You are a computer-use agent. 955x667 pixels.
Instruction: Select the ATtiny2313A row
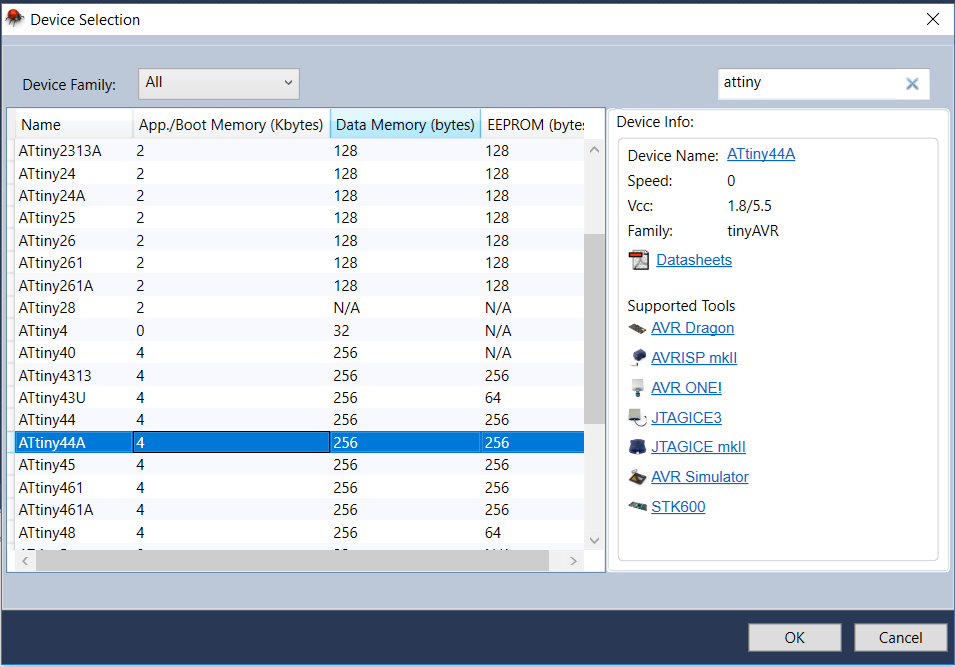[x=298, y=150]
